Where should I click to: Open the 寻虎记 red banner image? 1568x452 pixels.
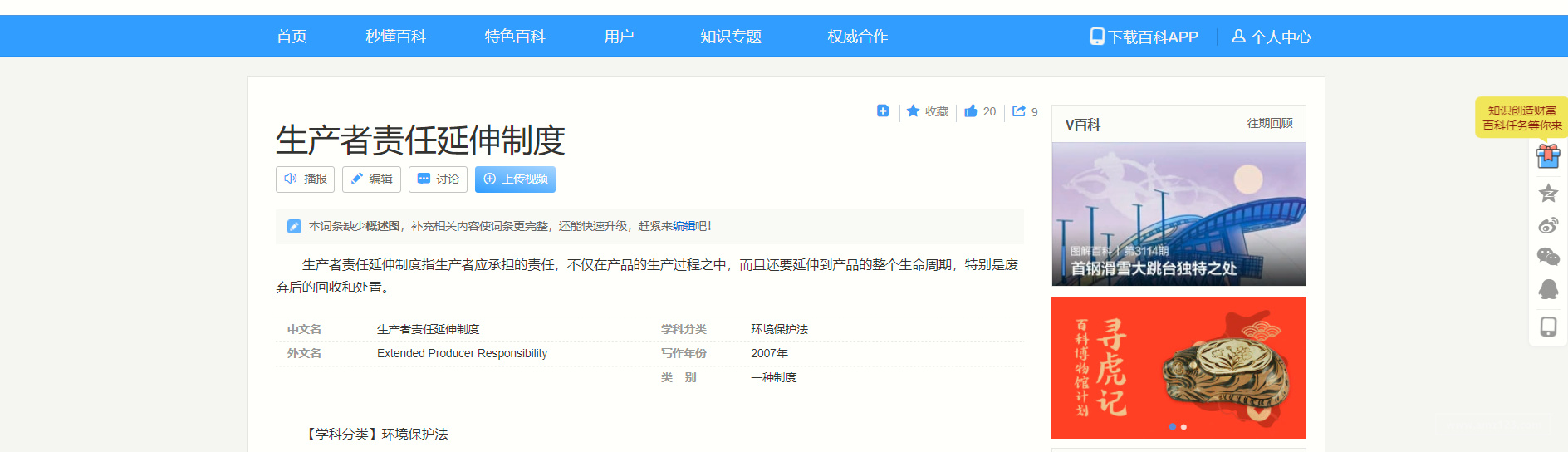(x=1178, y=367)
